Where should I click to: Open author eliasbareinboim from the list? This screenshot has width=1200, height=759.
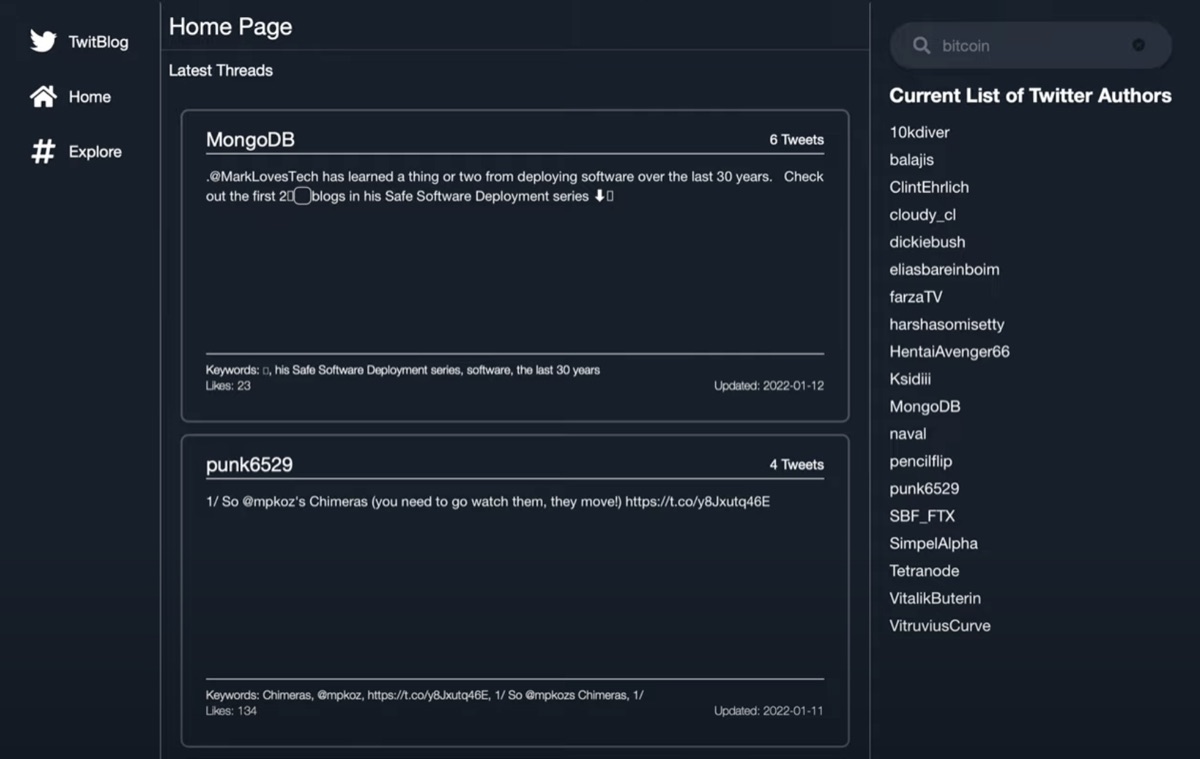[944, 269]
